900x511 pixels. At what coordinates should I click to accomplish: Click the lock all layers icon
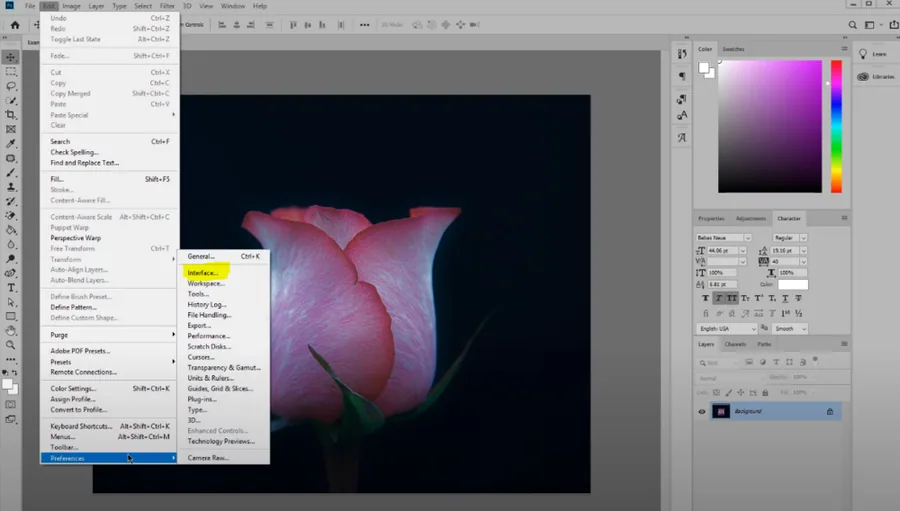[x=765, y=393]
